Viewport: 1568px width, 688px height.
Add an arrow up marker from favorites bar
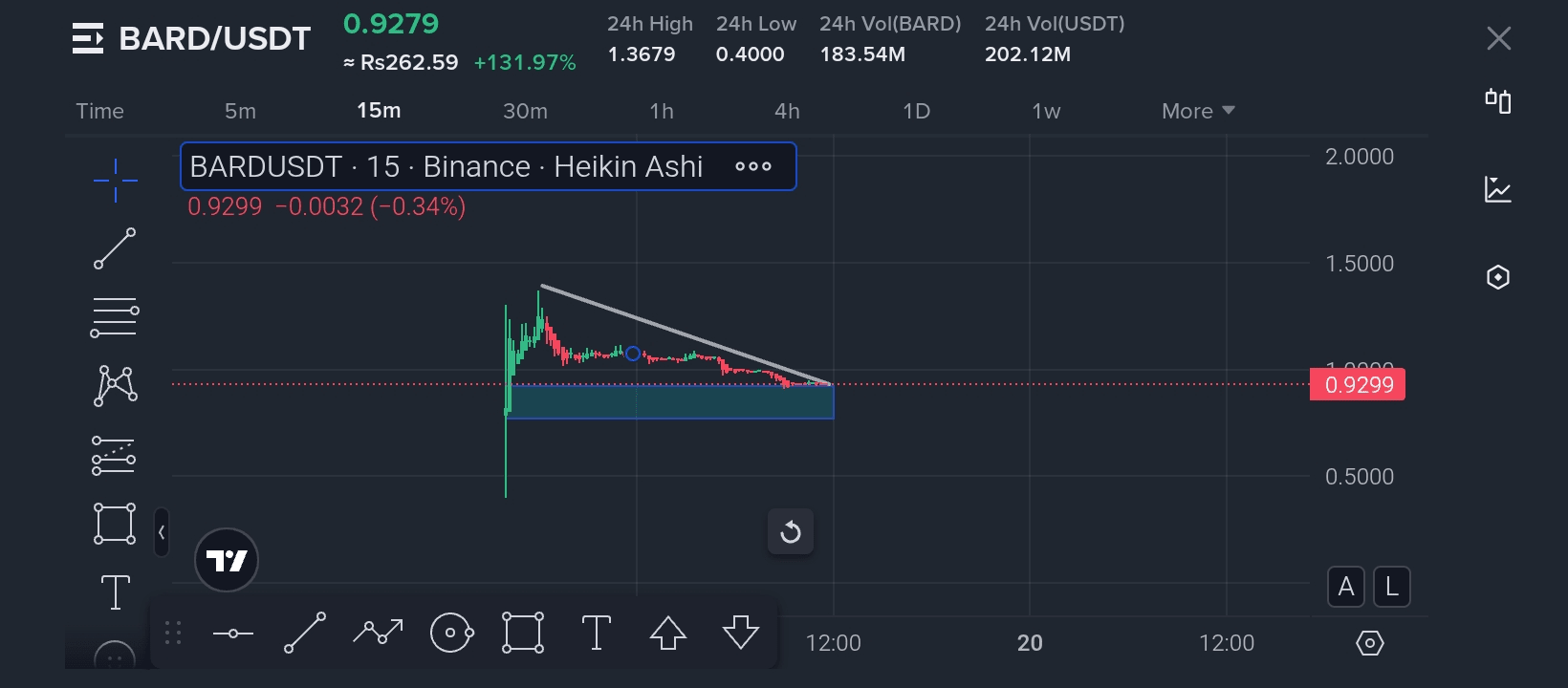[668, 633]
